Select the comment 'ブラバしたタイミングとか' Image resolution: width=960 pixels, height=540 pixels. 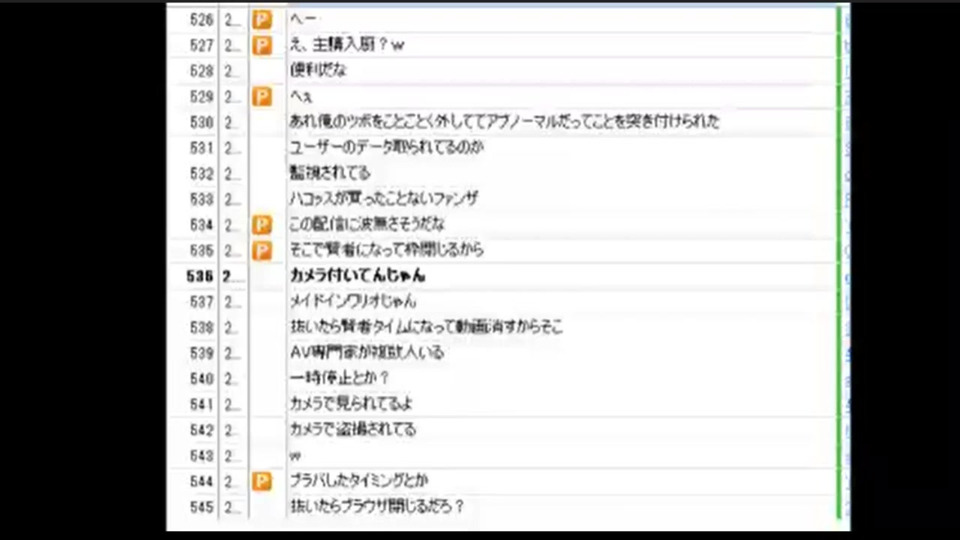coord(359,481)
